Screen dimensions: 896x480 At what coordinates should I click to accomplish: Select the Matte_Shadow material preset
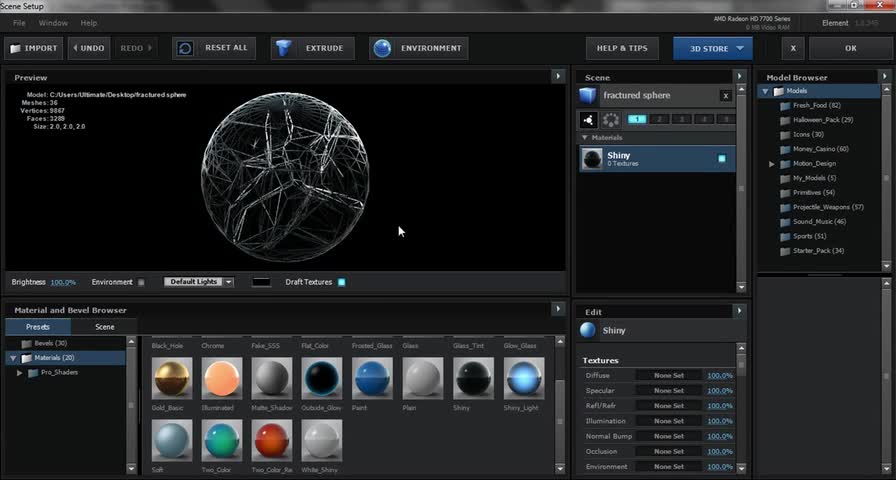coord(272,378)
